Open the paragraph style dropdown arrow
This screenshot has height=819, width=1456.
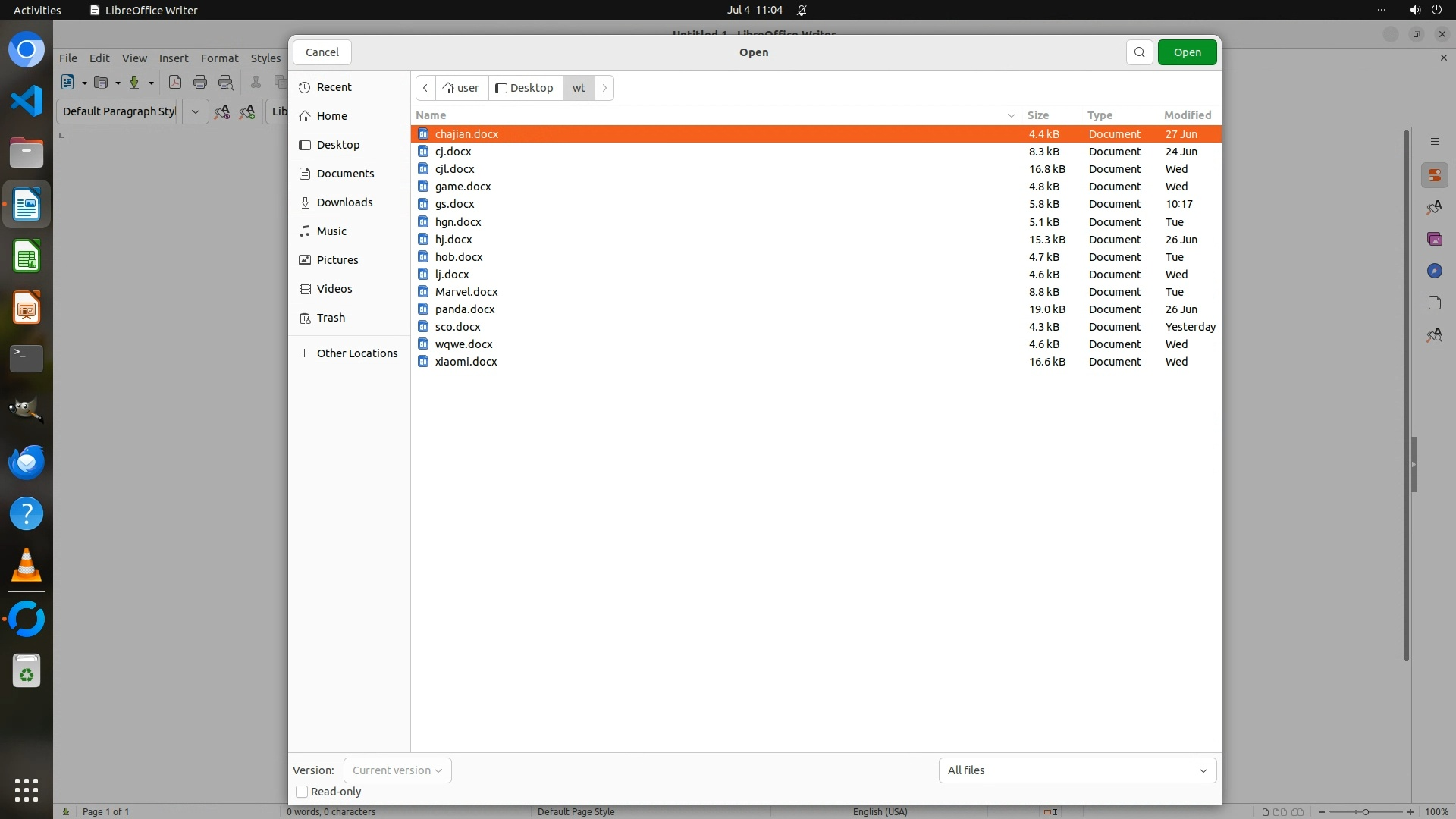[195, 111]
